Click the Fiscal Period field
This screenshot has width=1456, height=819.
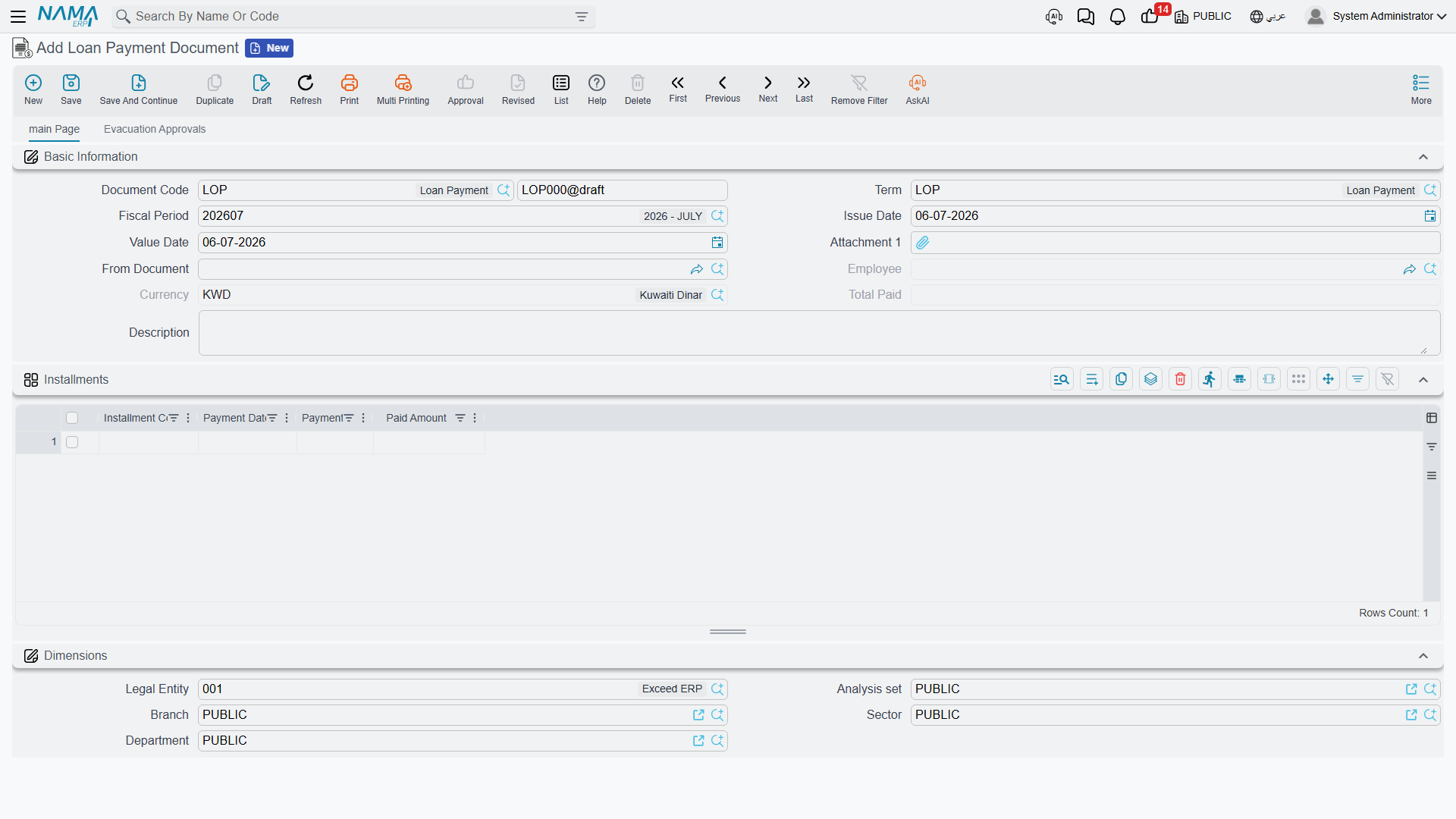(x=463, y=216)
